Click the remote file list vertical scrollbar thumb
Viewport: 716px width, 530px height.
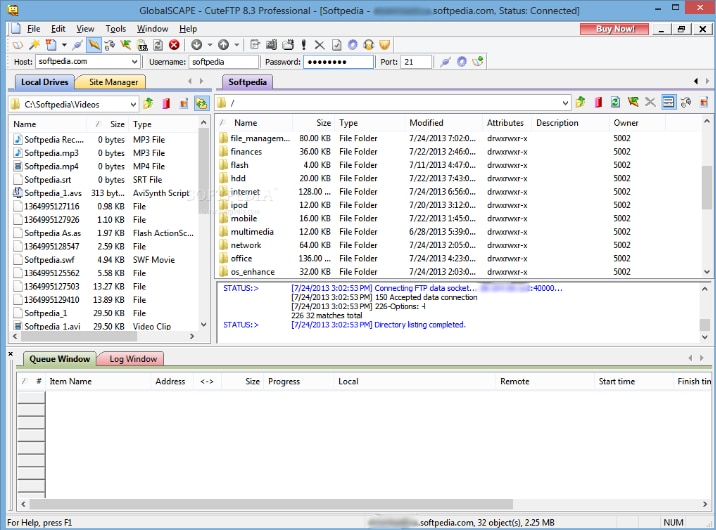(x=706, y=187)
